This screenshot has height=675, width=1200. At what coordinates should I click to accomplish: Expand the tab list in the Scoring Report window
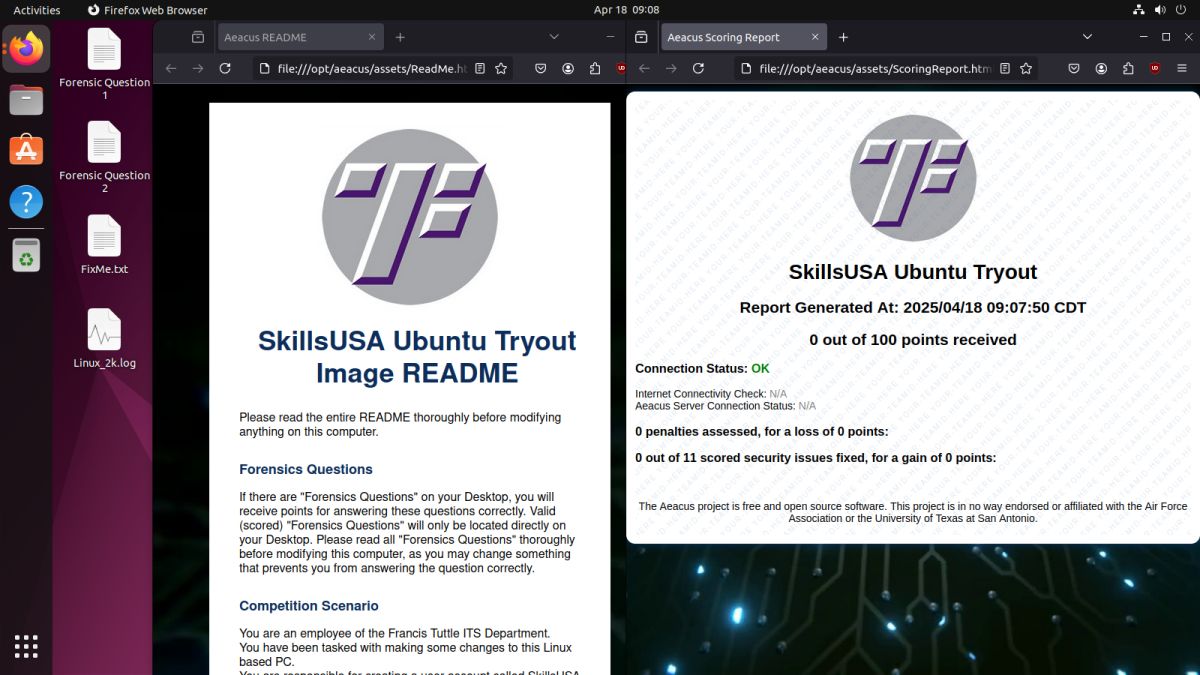tap(1088, 37)
